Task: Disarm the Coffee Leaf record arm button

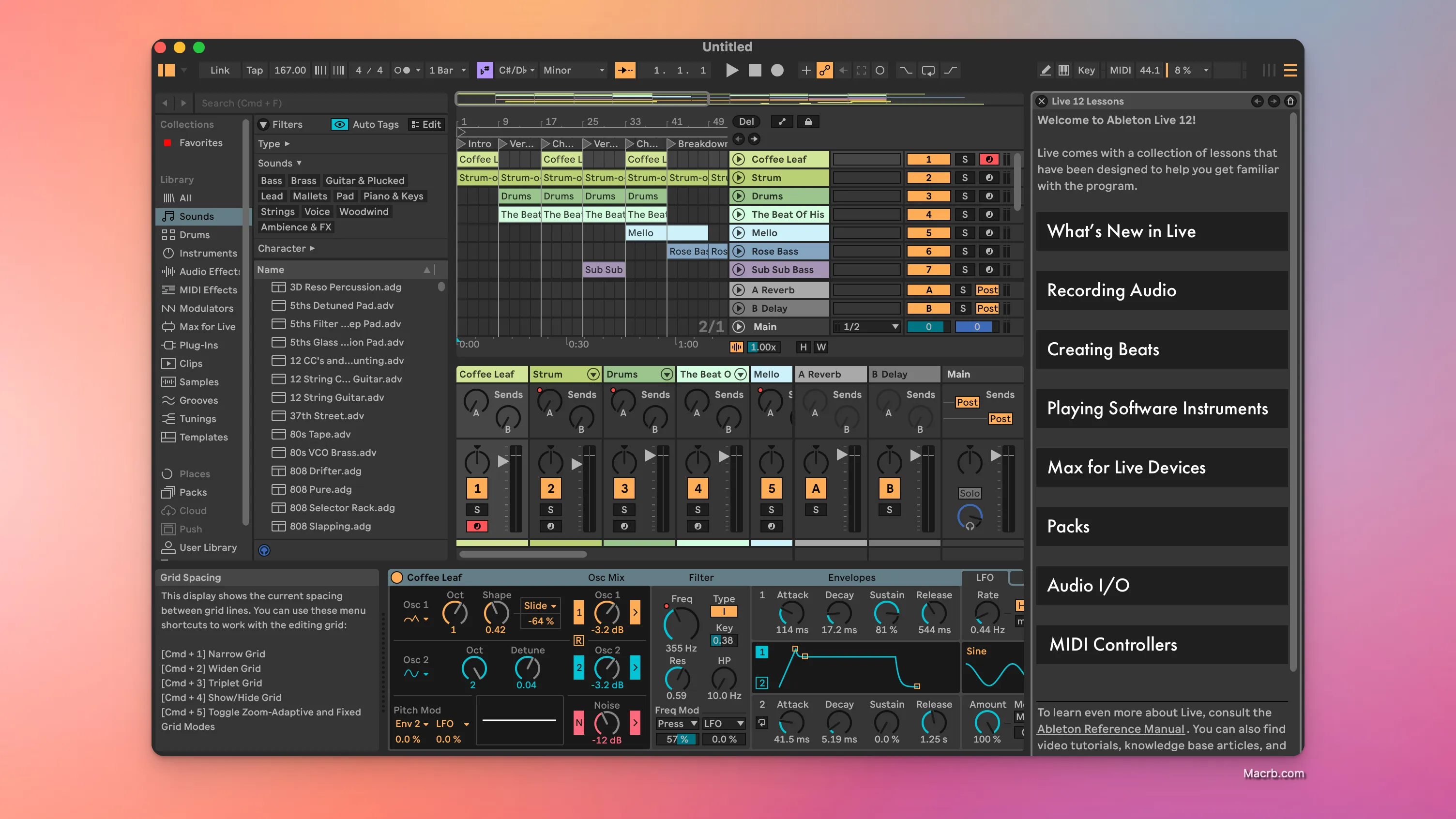Action: pyautogui.click(x=988, y=159)
